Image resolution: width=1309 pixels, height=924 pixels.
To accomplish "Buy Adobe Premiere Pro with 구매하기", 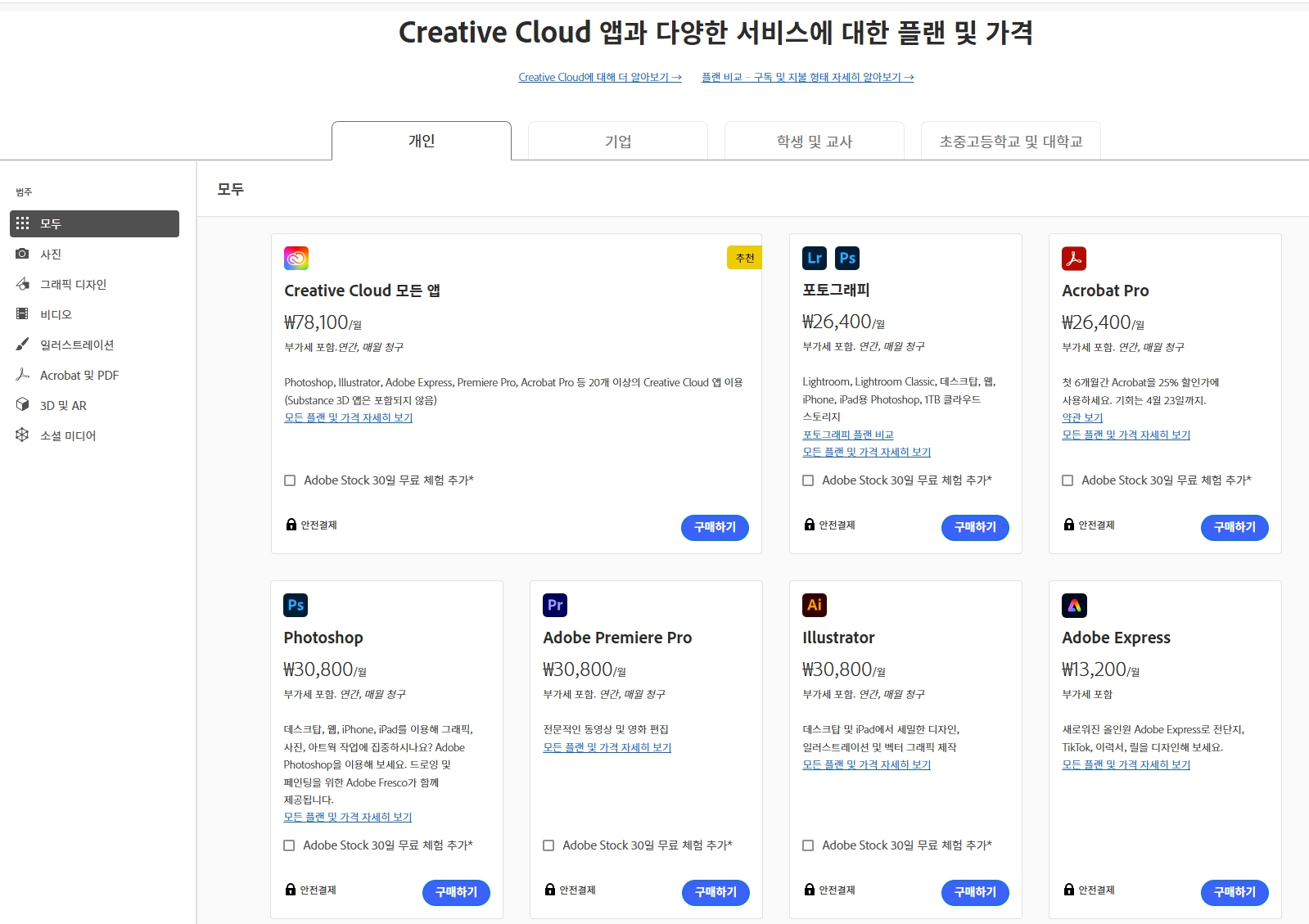I will pos(715,892).
